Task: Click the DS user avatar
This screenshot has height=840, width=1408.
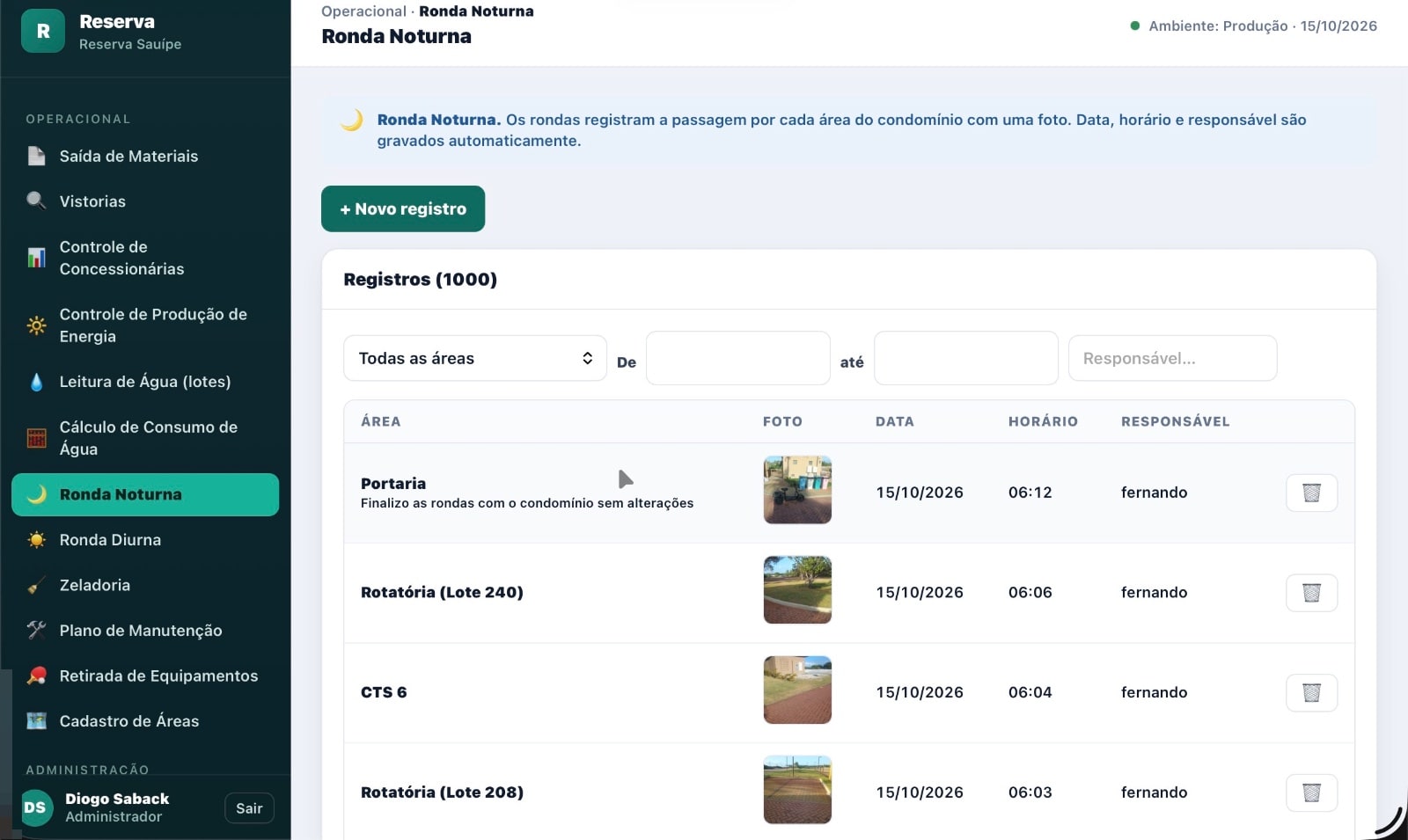Action: pyautogui.click(x=35, y=807)
